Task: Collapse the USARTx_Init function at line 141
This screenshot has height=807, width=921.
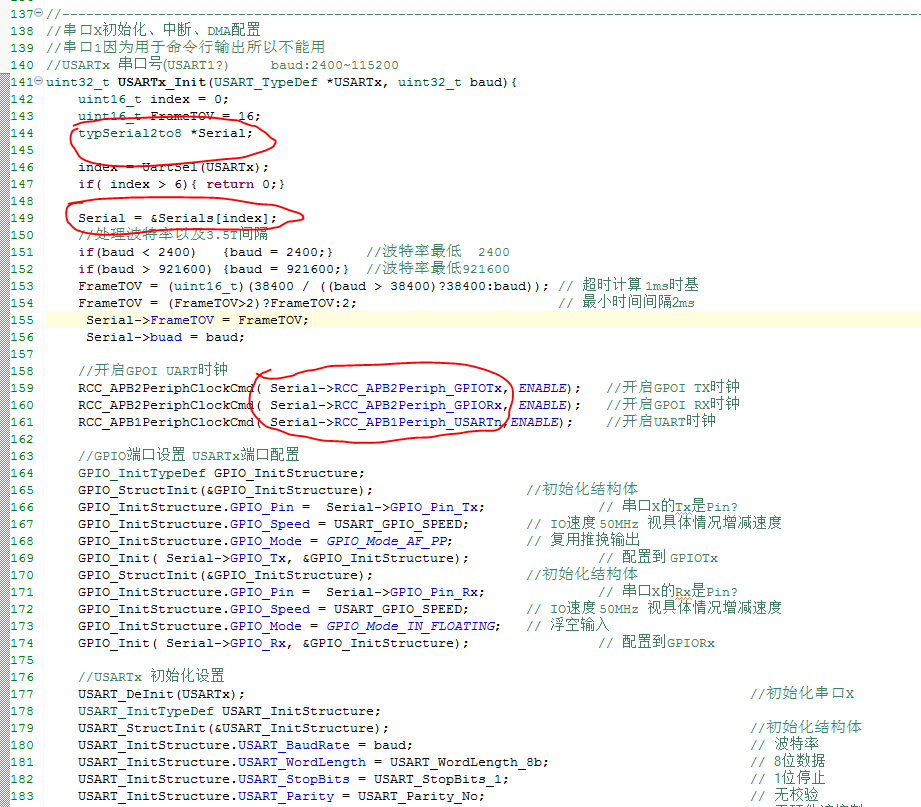Action: pyautogui.click(x=39, y=82)
